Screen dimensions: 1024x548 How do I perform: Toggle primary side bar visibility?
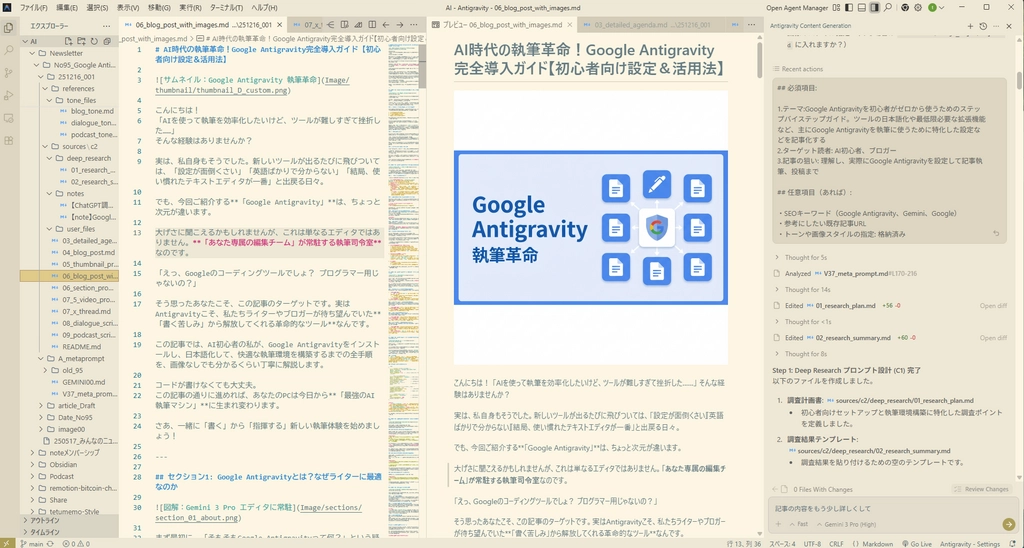[x=849, y=8]
